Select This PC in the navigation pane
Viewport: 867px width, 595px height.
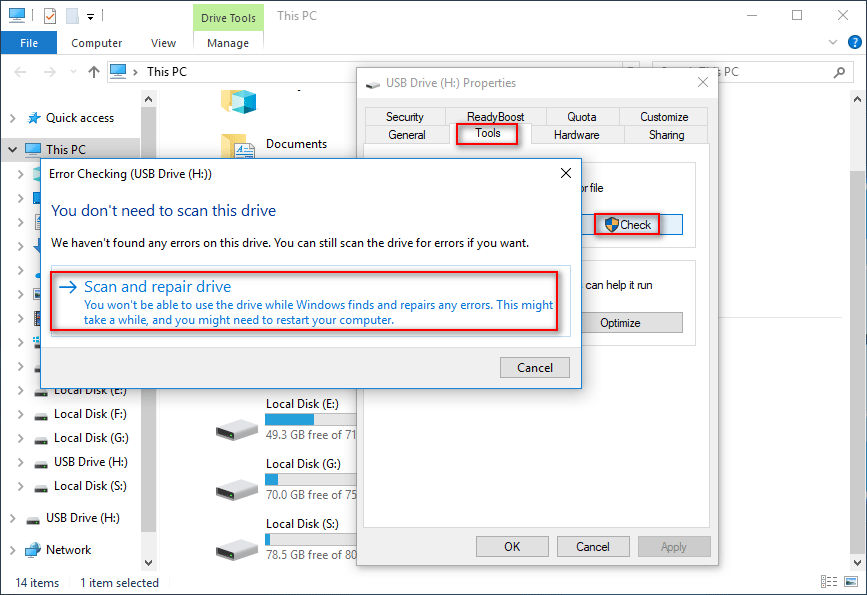(x=66, y=149)
